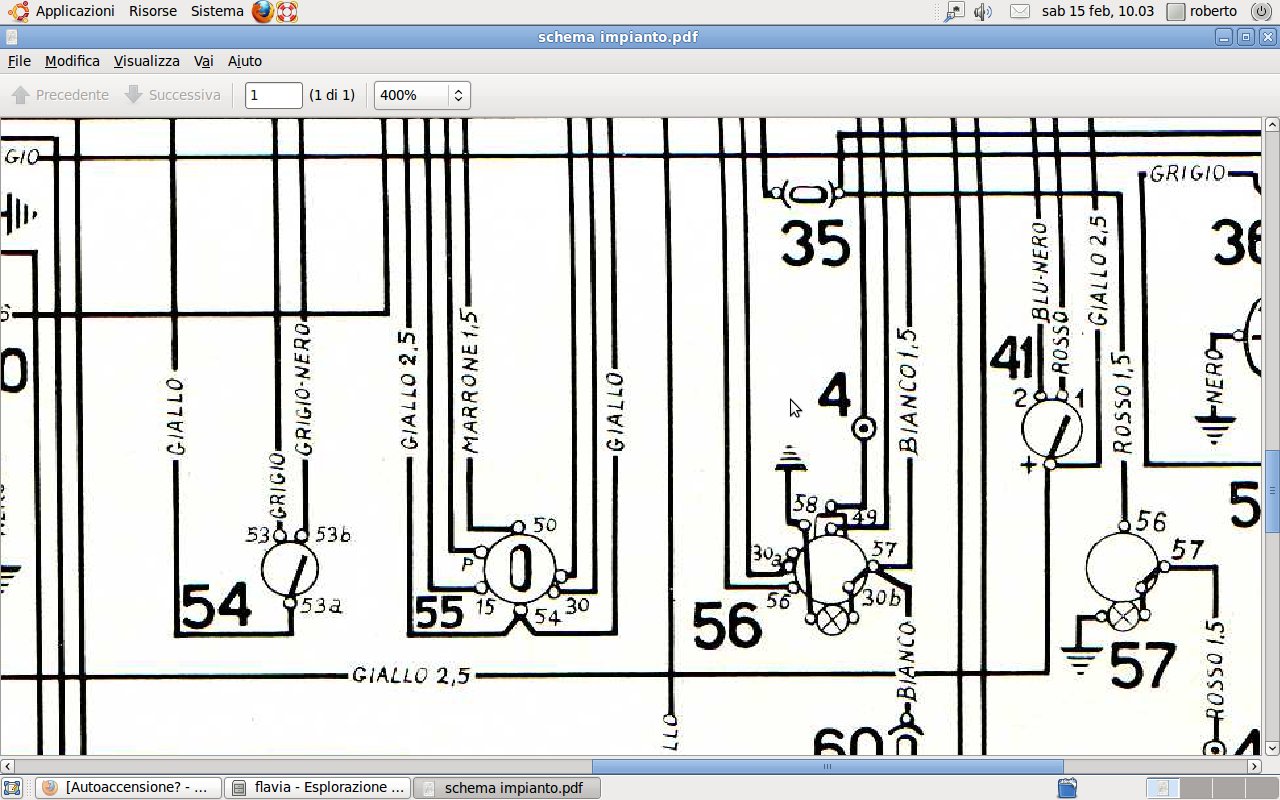Click the vertical scrollbar up arrow
This screenshot has height=800, width=1280.
1271,126
